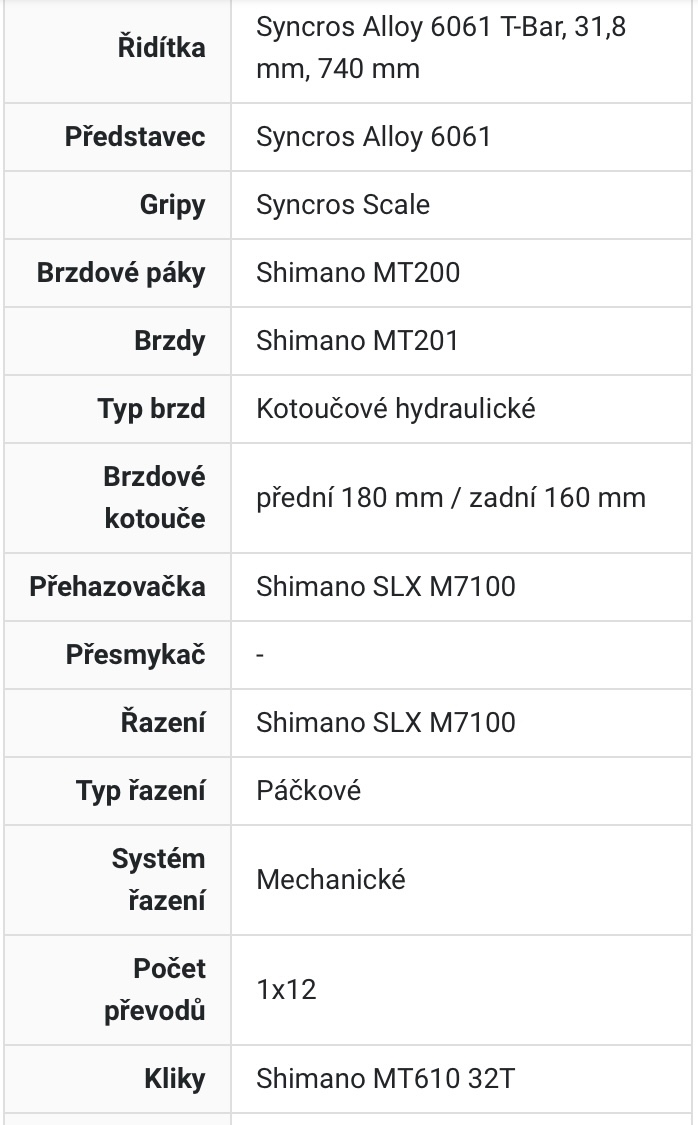The width and height of the screenshot is (698, 1125).
Task: Select the 1x12 gear count value
Action: coord(286,989)
